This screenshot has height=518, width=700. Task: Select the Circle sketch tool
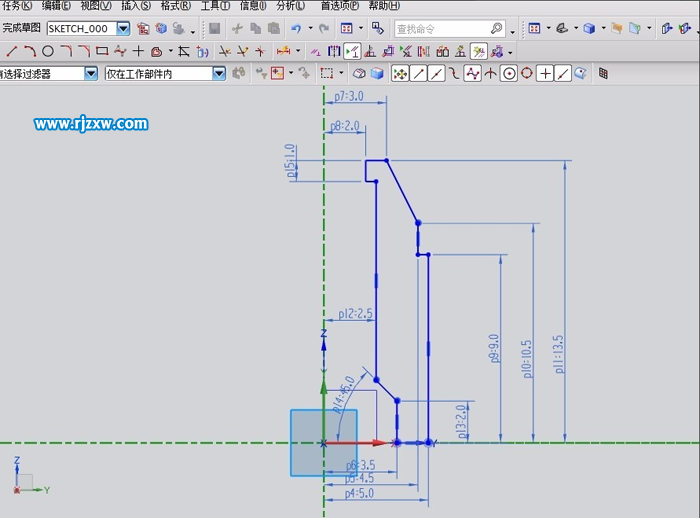(47, 51)
